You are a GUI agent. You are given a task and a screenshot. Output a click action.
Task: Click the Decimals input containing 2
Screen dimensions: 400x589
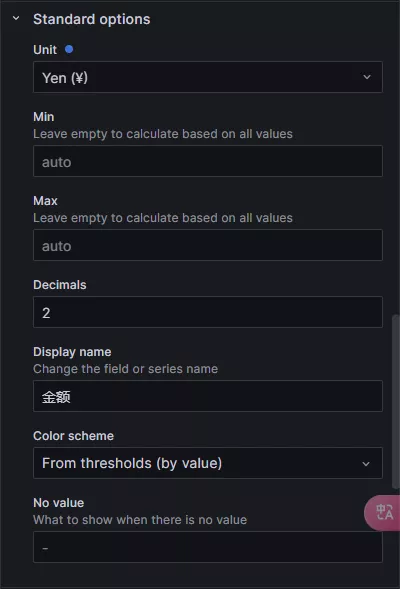point(208,312)
